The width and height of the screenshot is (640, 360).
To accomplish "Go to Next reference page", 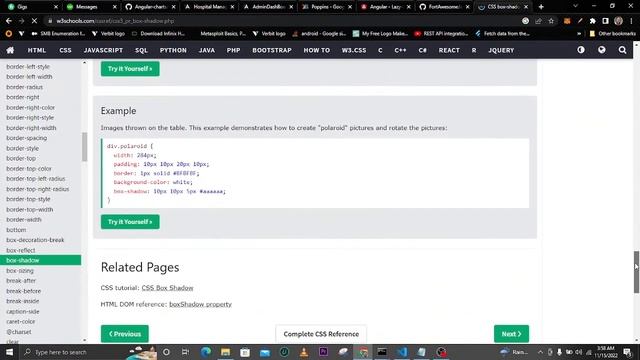I will (511, 334).
